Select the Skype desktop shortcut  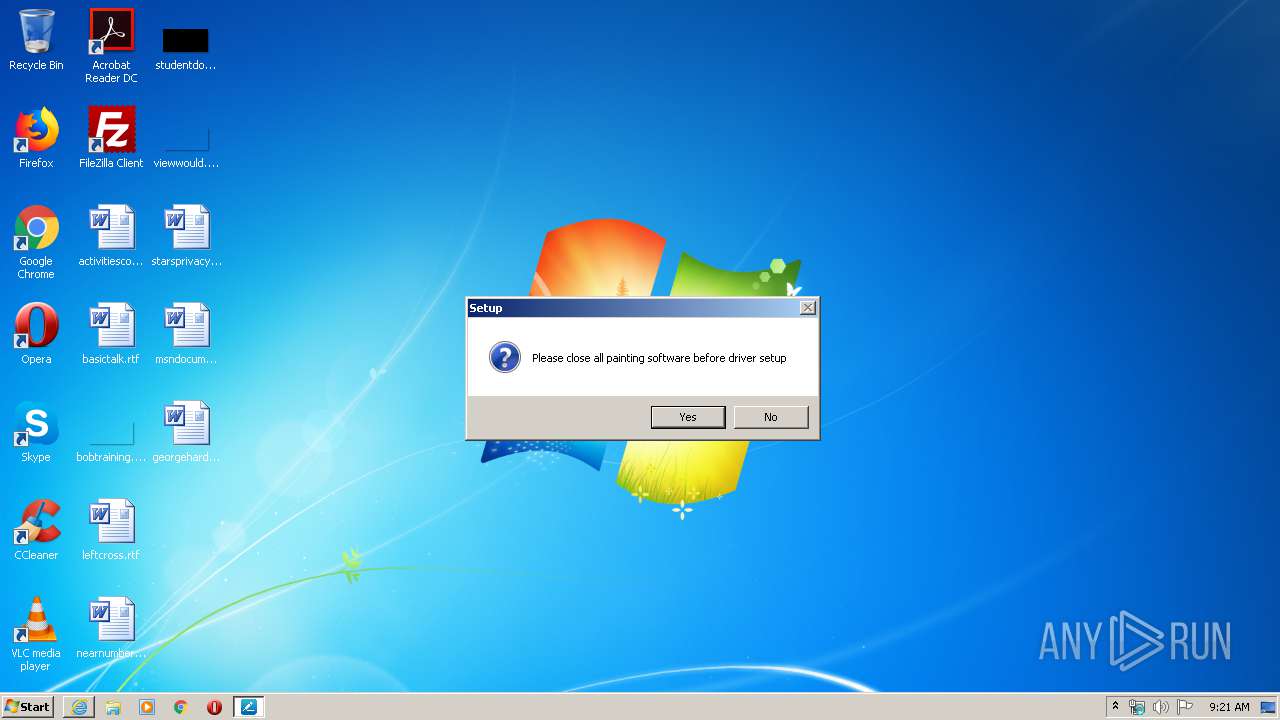pyautogui.click(x=36, y=432)
